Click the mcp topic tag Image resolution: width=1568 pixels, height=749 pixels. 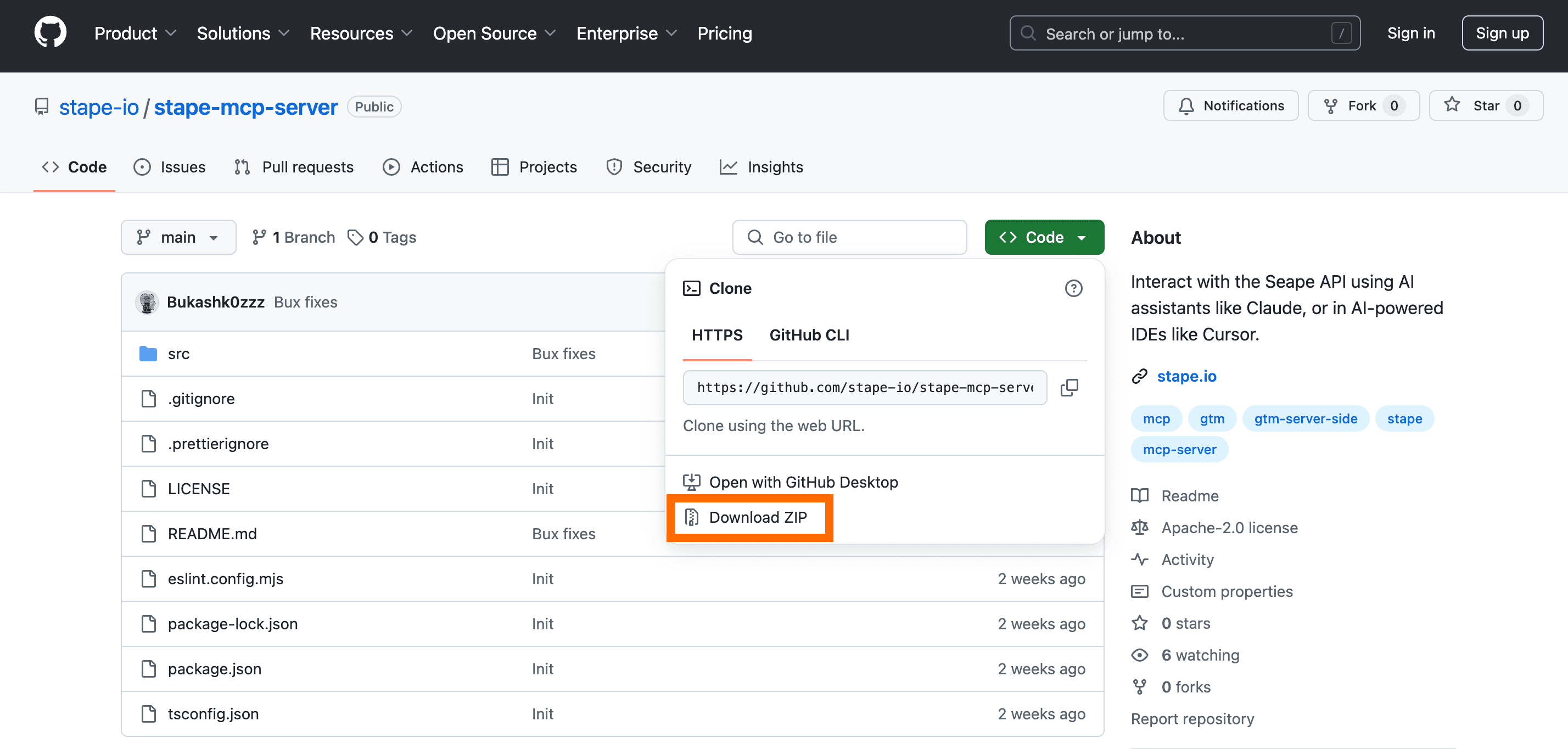point(1156,419)
